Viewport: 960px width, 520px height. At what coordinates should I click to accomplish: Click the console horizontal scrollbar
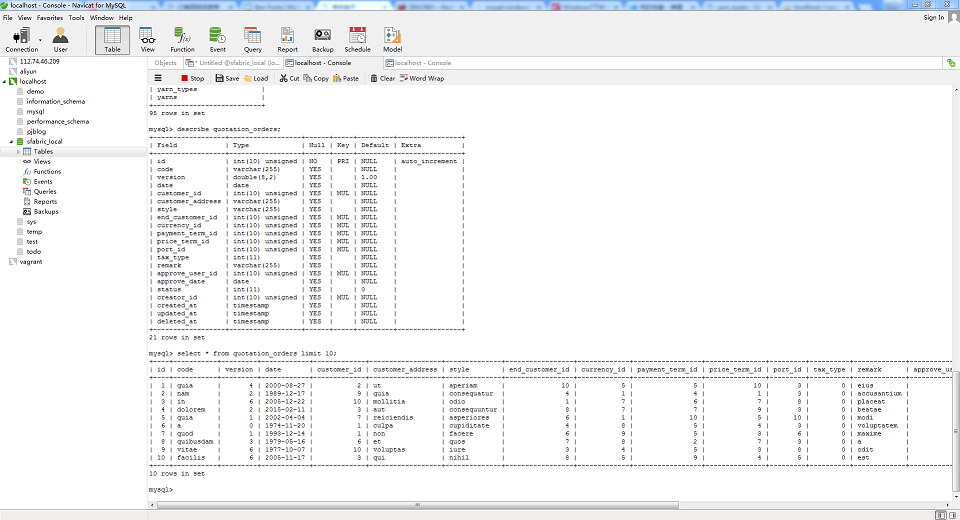coord(418,505)
